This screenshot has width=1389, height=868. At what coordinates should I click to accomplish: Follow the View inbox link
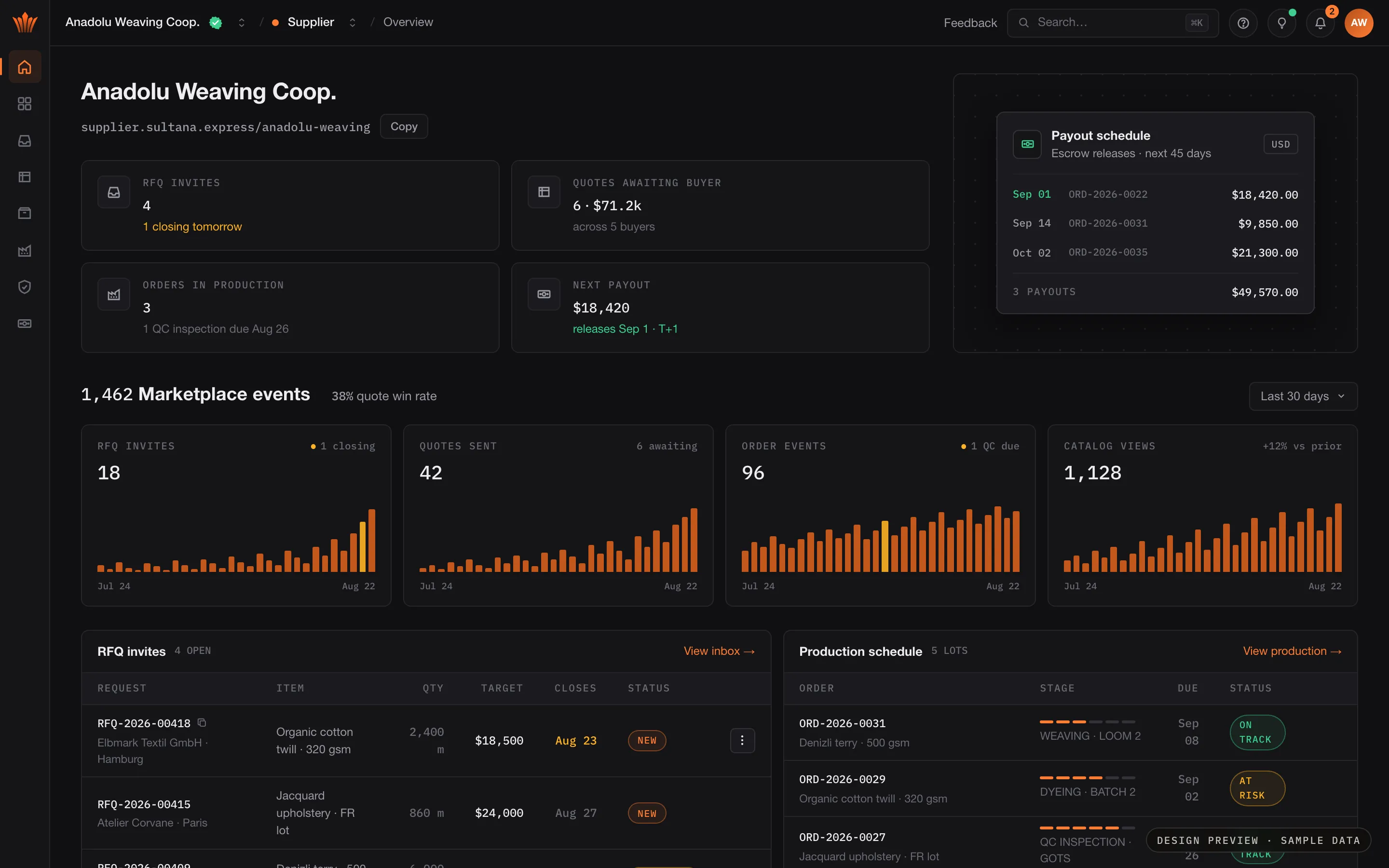click(719, 651)
